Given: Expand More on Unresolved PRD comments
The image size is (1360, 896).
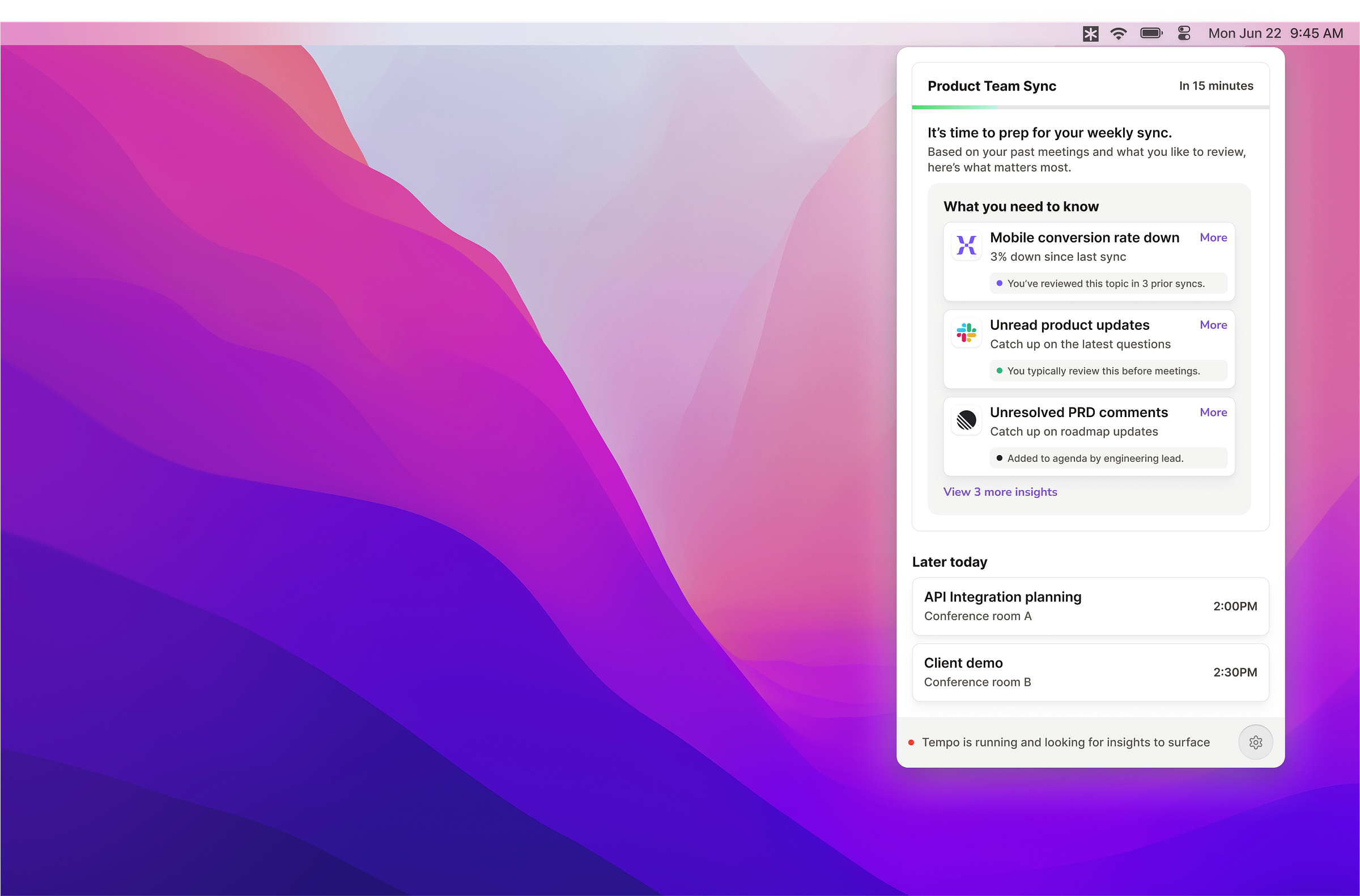Looking at the screenshot, I should [x=1213, y=413].
